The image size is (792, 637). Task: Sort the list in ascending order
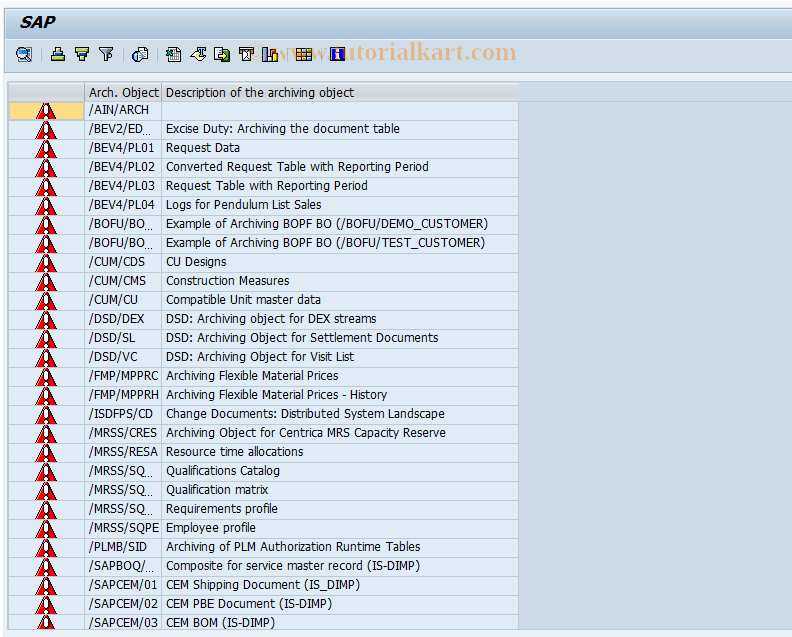[x=58, y=54]
